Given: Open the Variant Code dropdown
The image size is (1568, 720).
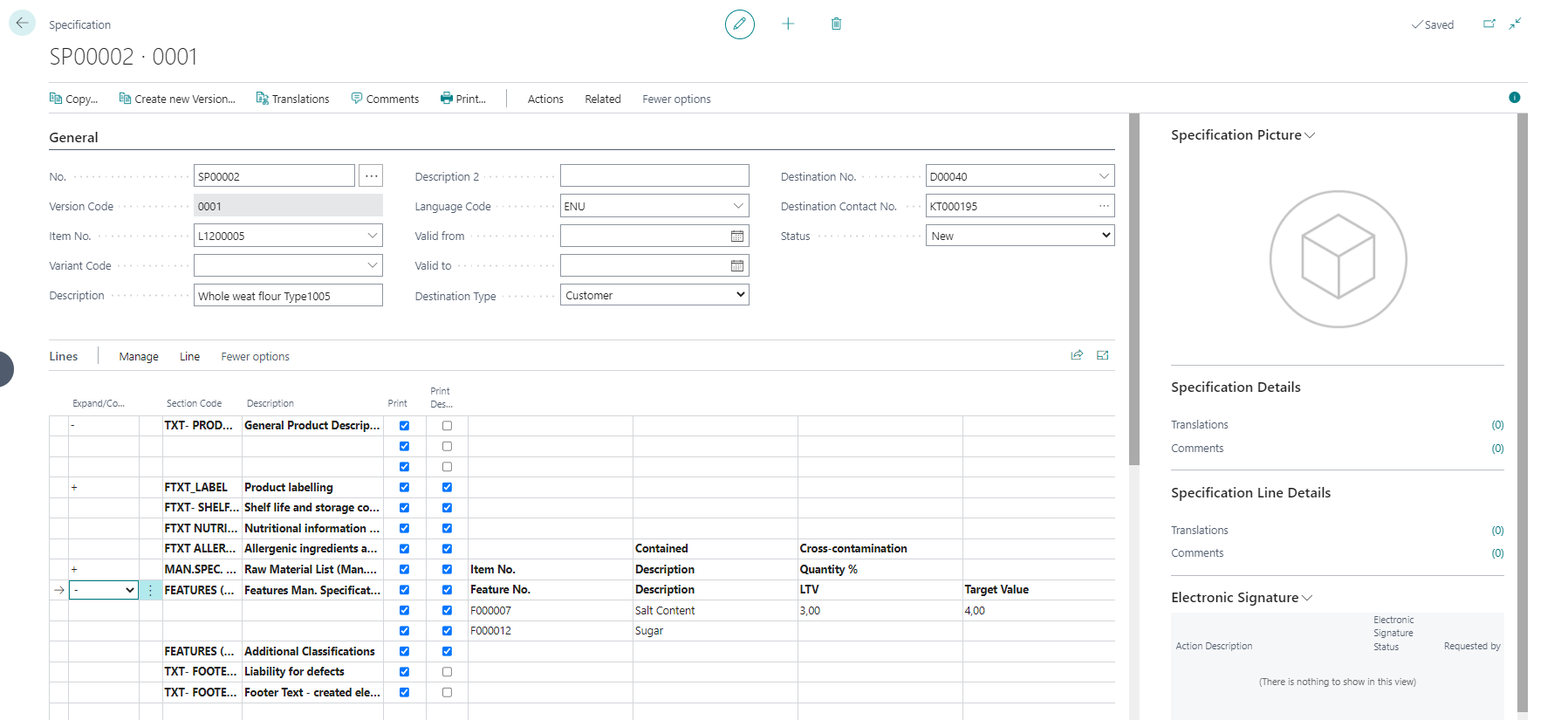Looking at the screenshot, I should tap(373, 265).
